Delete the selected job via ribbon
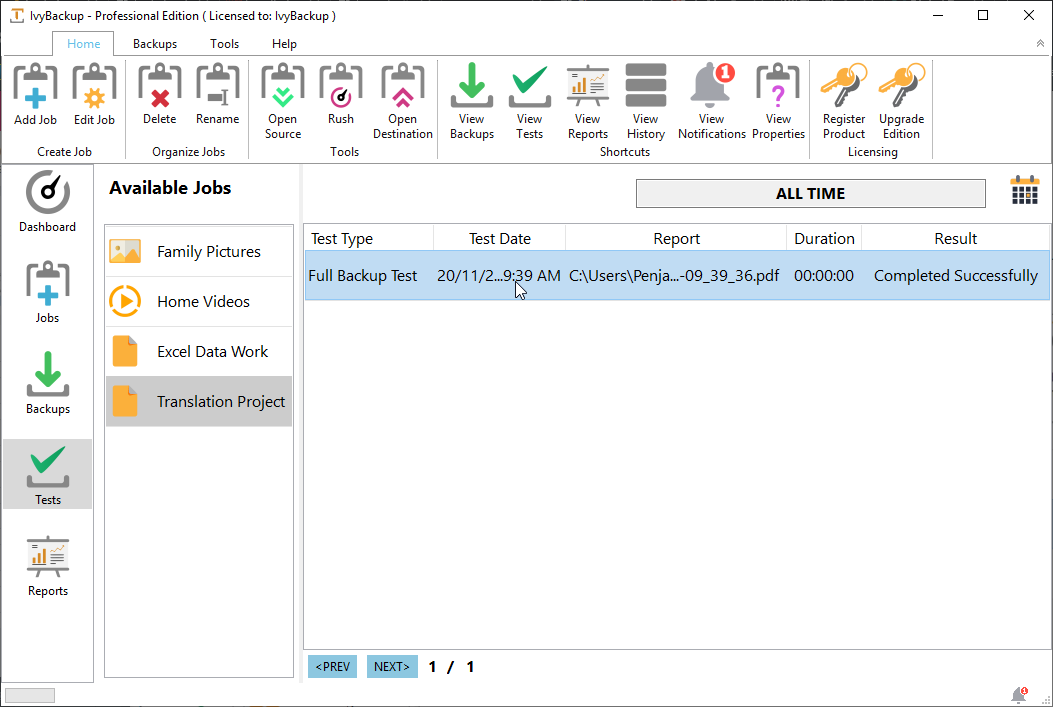 (160, 94)
